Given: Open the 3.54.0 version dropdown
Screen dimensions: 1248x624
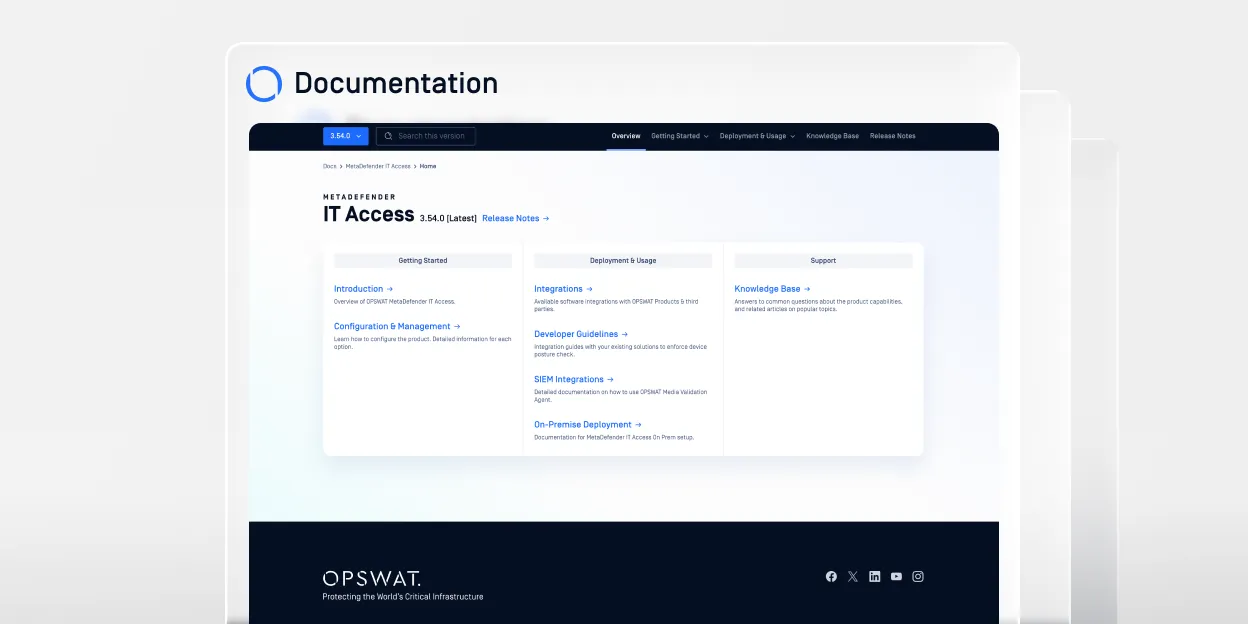Looking at the screenshot, I should pos(345,136).
